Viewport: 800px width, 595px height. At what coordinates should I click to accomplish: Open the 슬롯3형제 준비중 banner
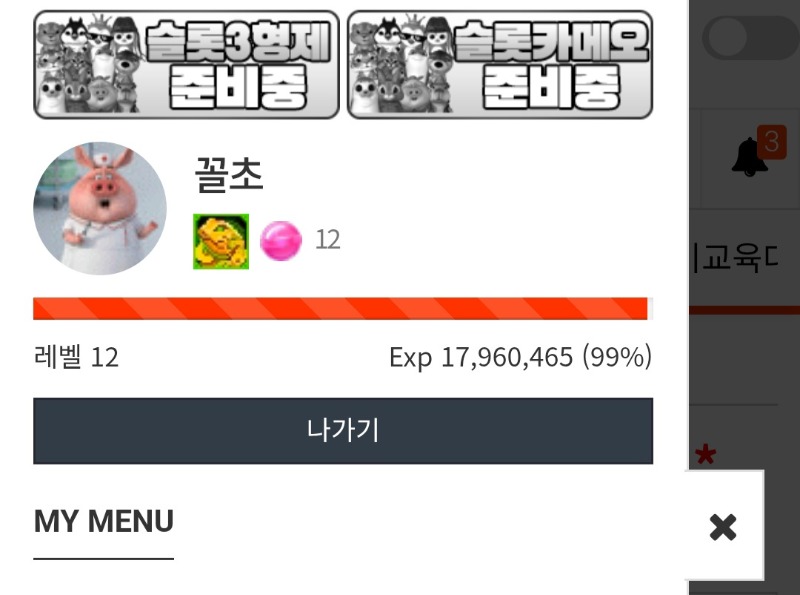(x=186, y=64)
